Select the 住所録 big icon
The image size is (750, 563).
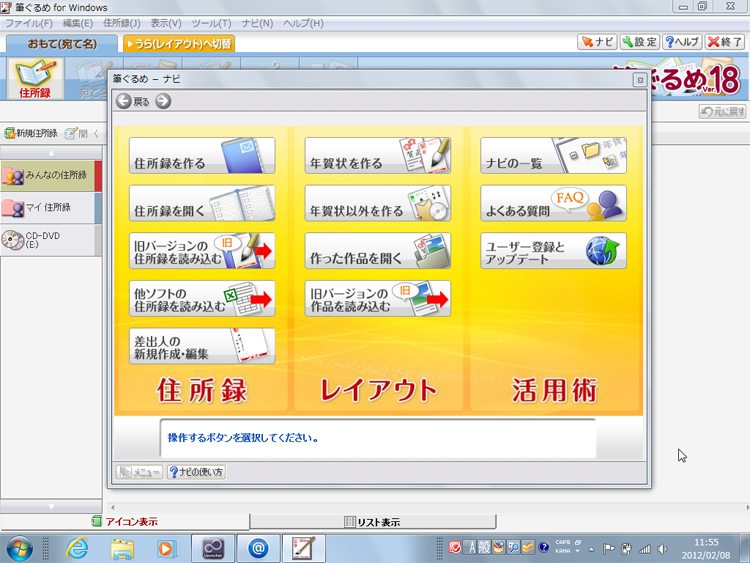[x=35, y=79]
